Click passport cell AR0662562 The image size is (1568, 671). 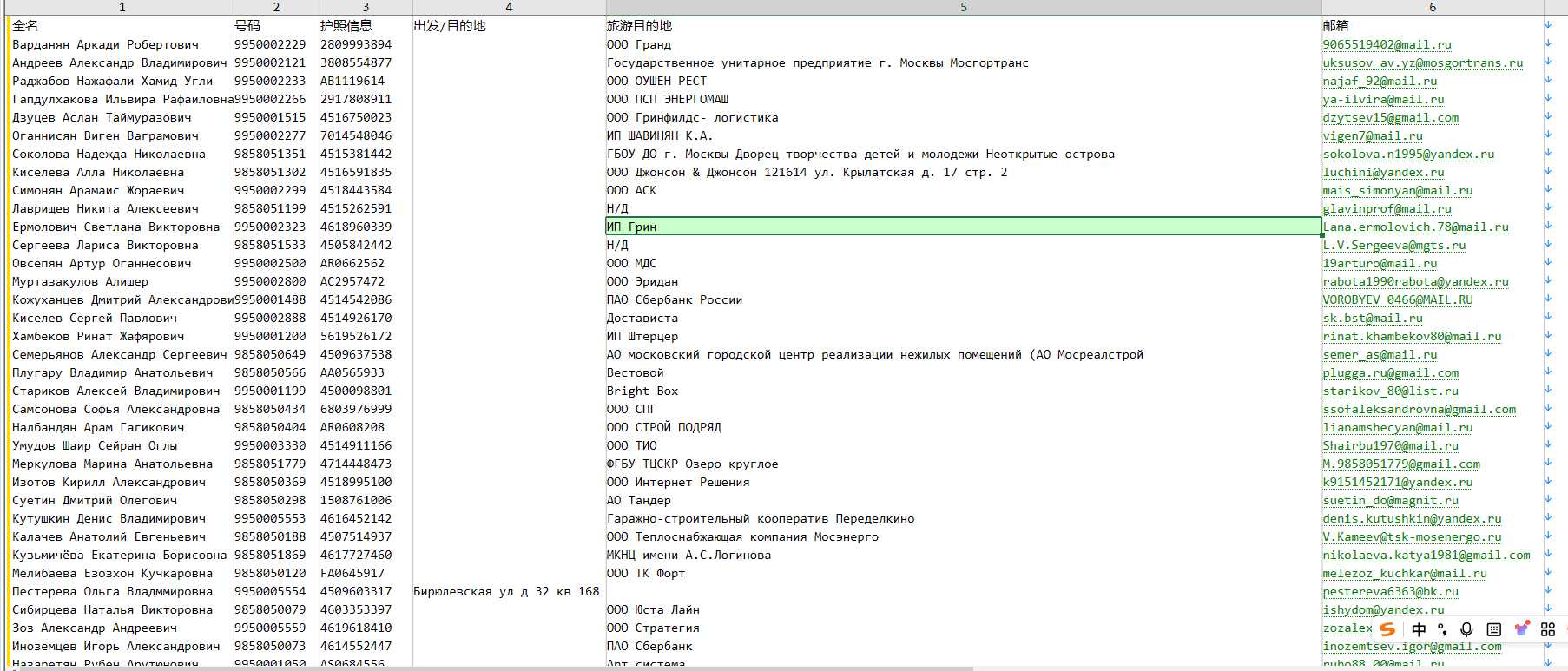[352, 263]
